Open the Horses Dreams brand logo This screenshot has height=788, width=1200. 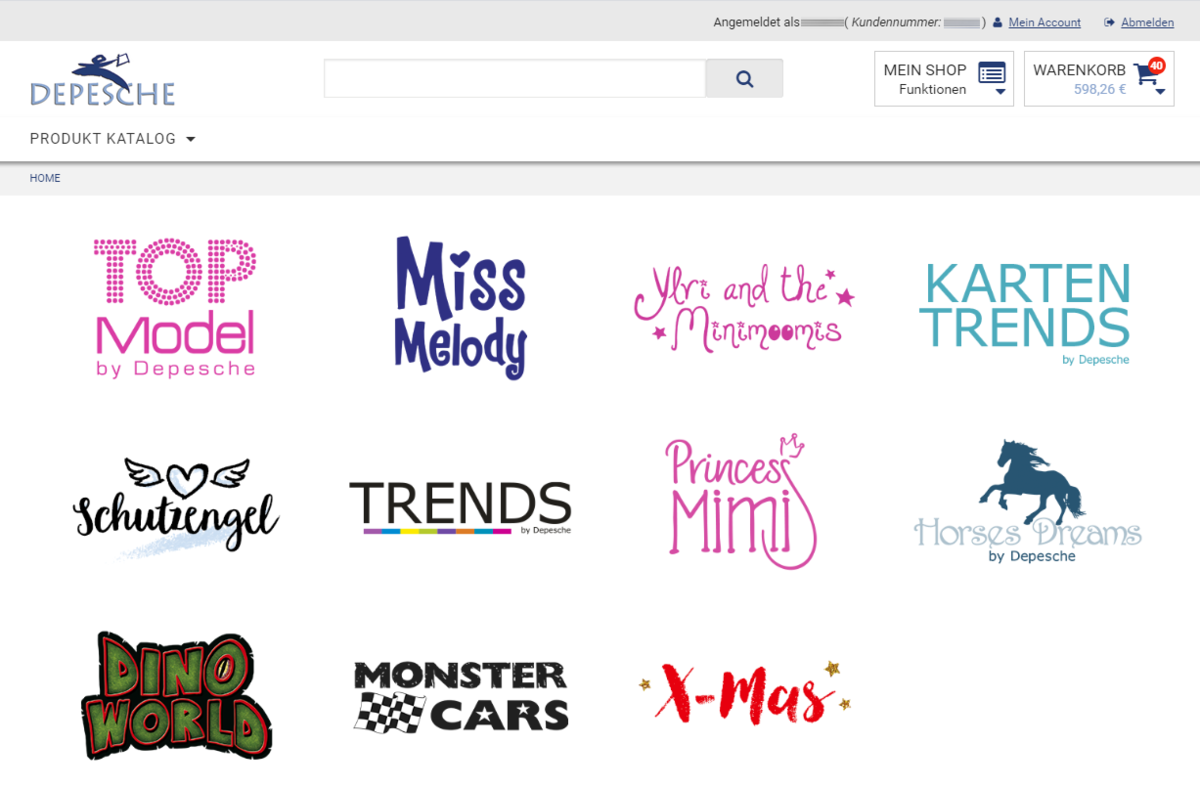pyautogui.click(x=1028, y=502)
